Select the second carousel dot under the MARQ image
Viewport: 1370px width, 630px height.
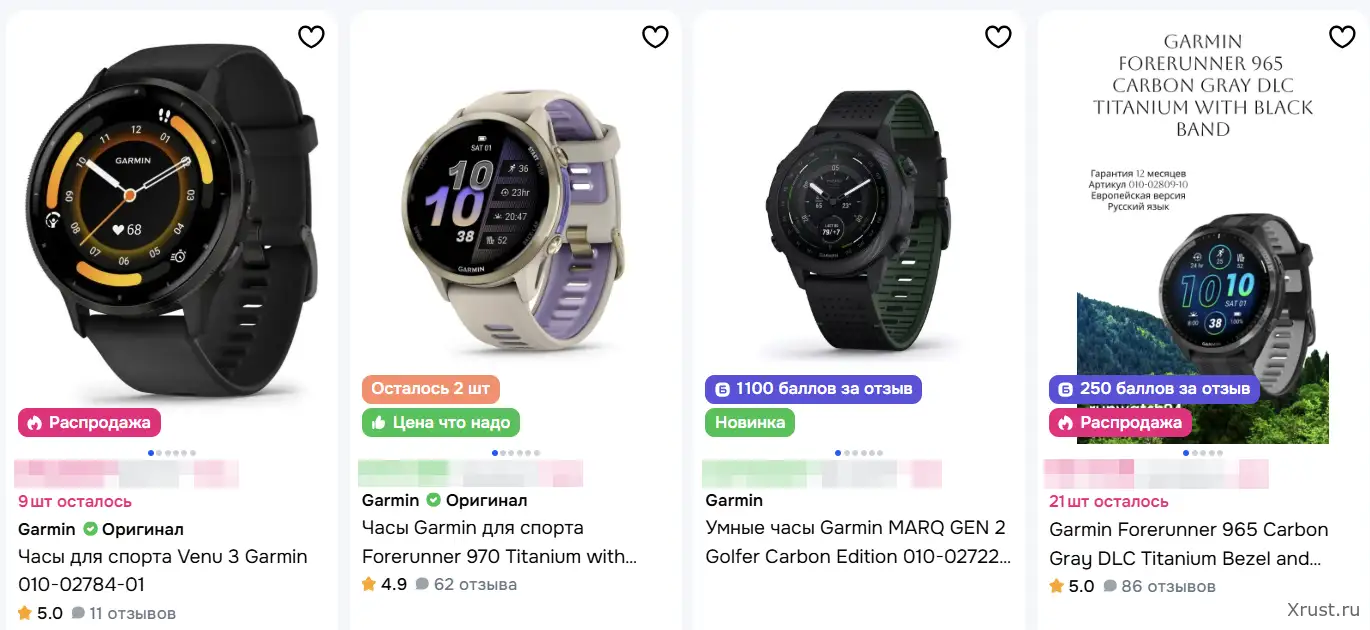[x=847, y=453]
